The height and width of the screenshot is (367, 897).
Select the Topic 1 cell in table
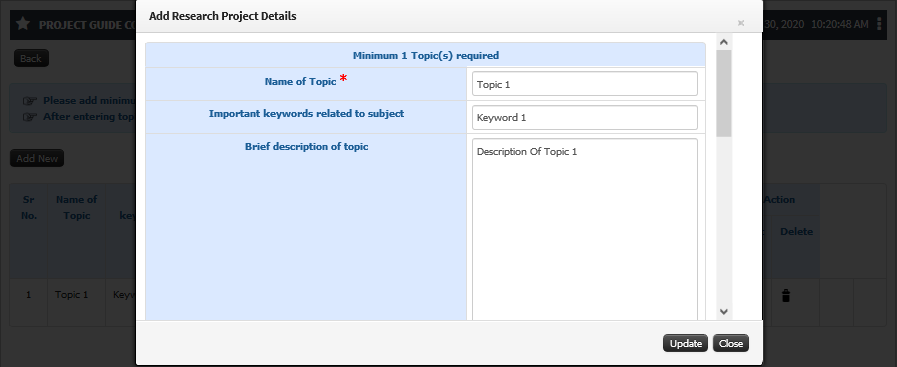[72, 296]
